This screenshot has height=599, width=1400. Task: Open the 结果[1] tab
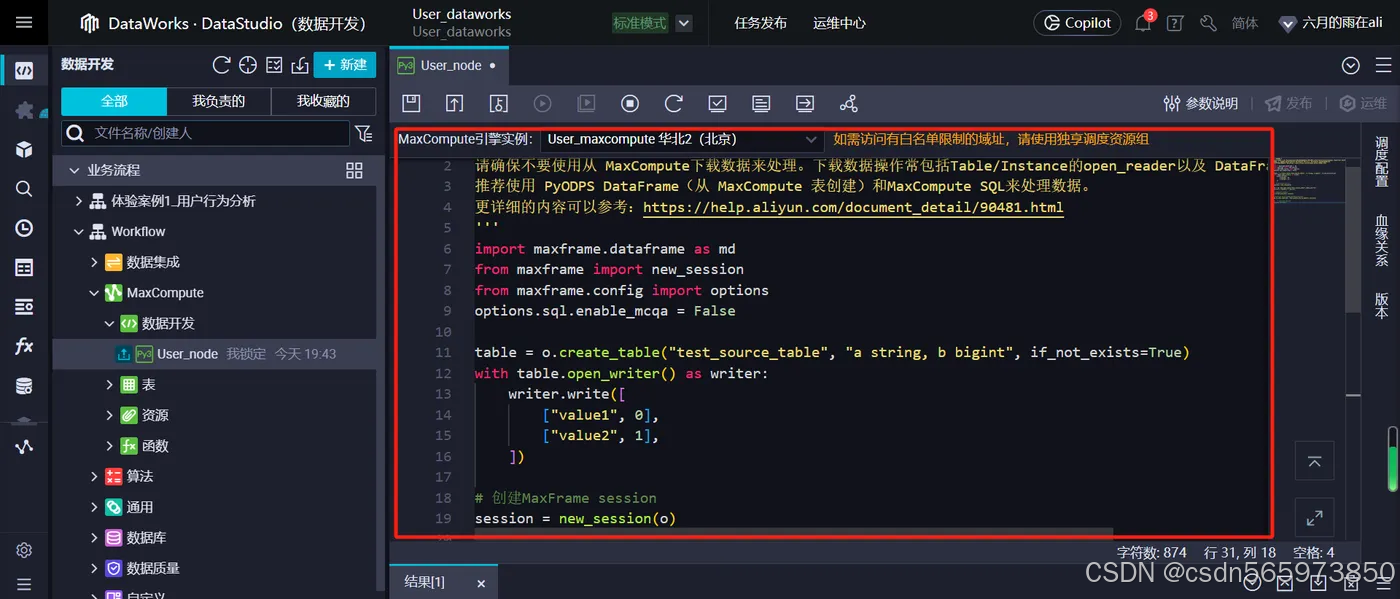click(425, 582)
